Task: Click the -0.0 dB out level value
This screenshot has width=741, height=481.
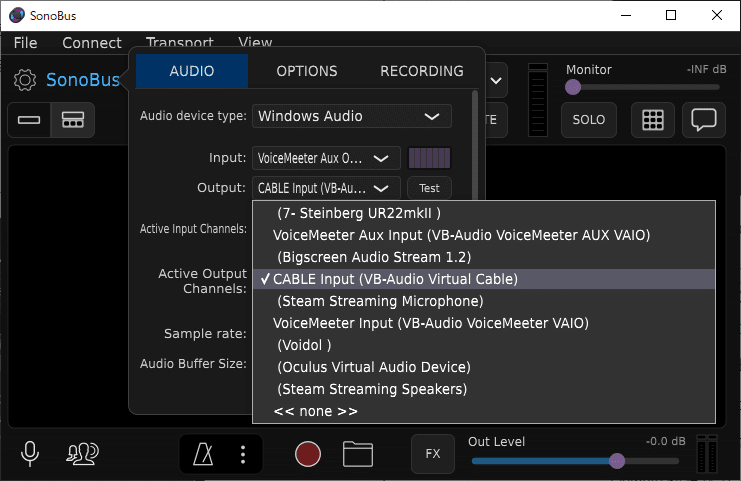Action: pyautogui.click(x=665, y=441)
